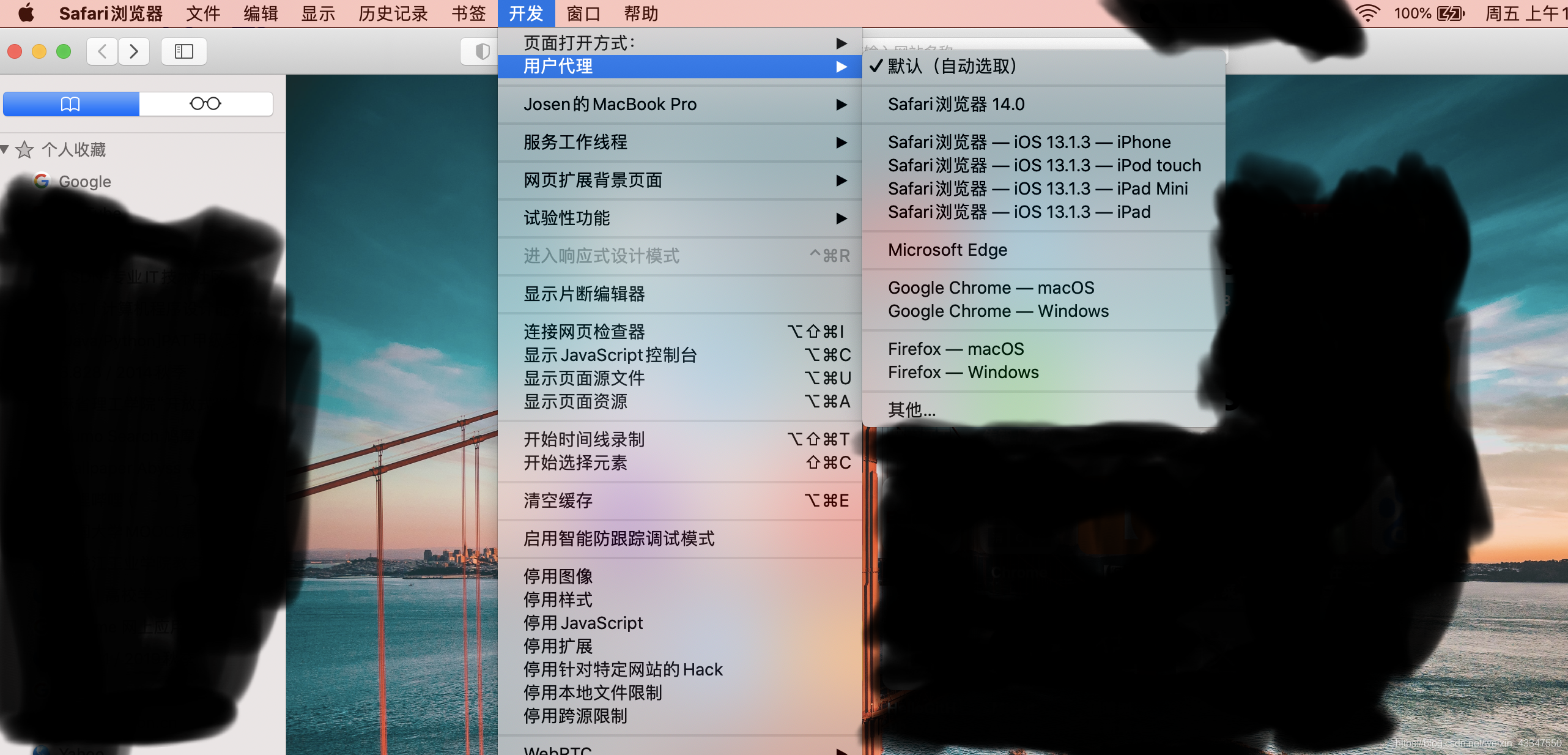Click the Safari back navigation arrow

tap(102, 51)
